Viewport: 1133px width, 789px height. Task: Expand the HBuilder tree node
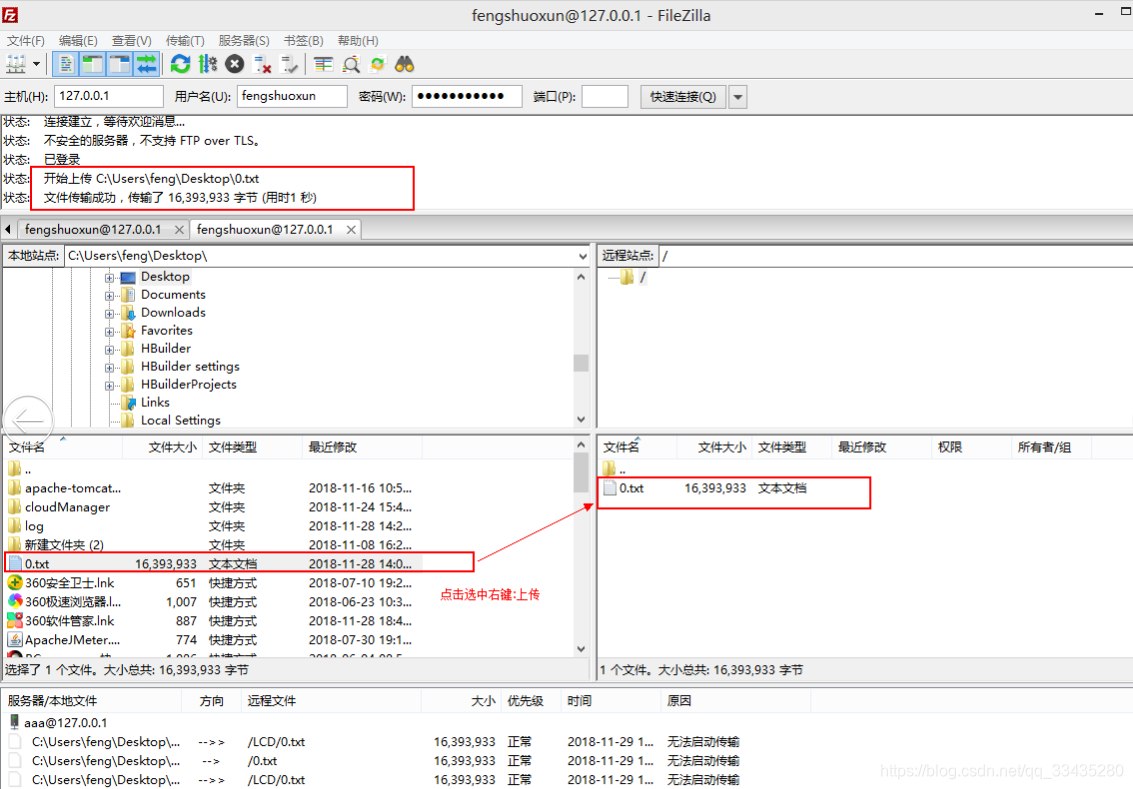tap(109, 350)
